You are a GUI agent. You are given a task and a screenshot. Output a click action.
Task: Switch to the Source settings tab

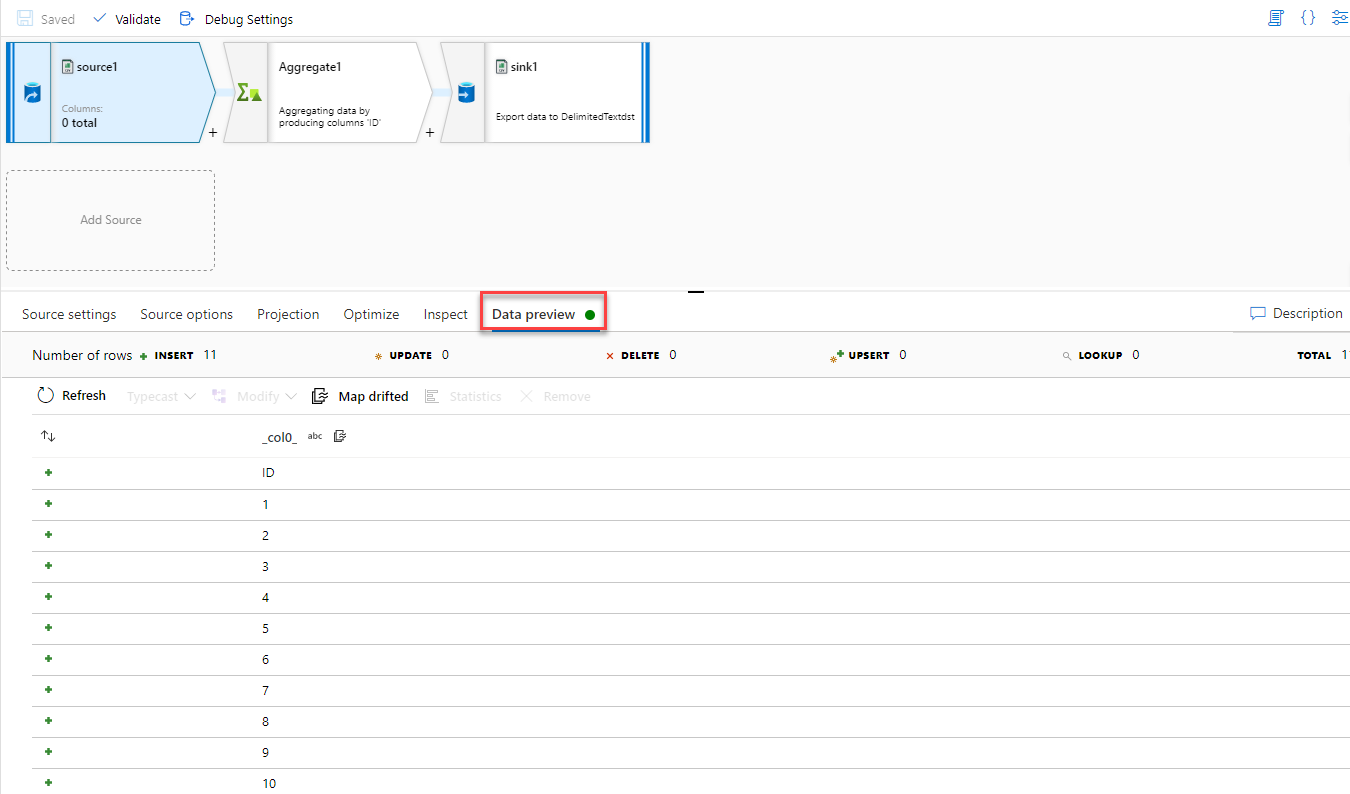(x=69, y=314)
